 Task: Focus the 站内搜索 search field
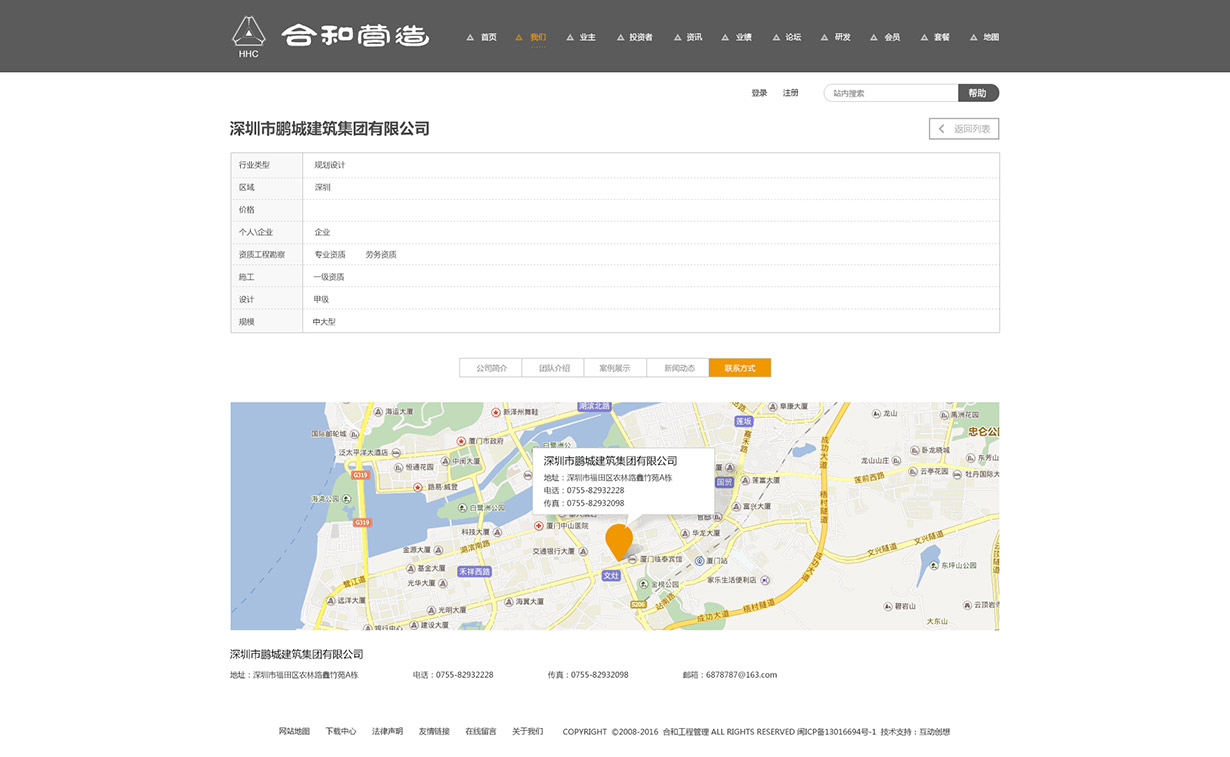pos(891,93)
